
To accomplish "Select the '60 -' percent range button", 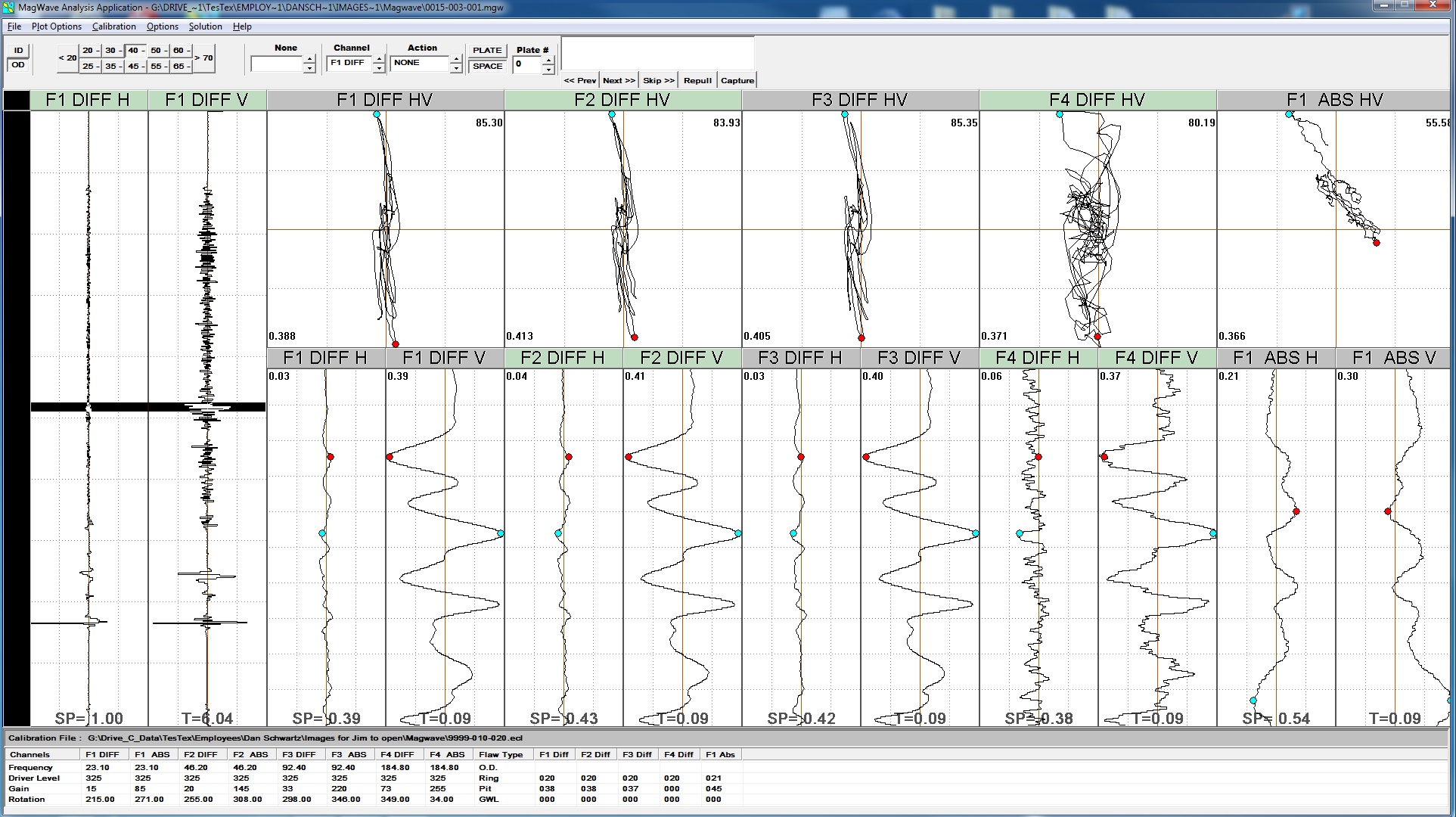I will click(181, 51).
